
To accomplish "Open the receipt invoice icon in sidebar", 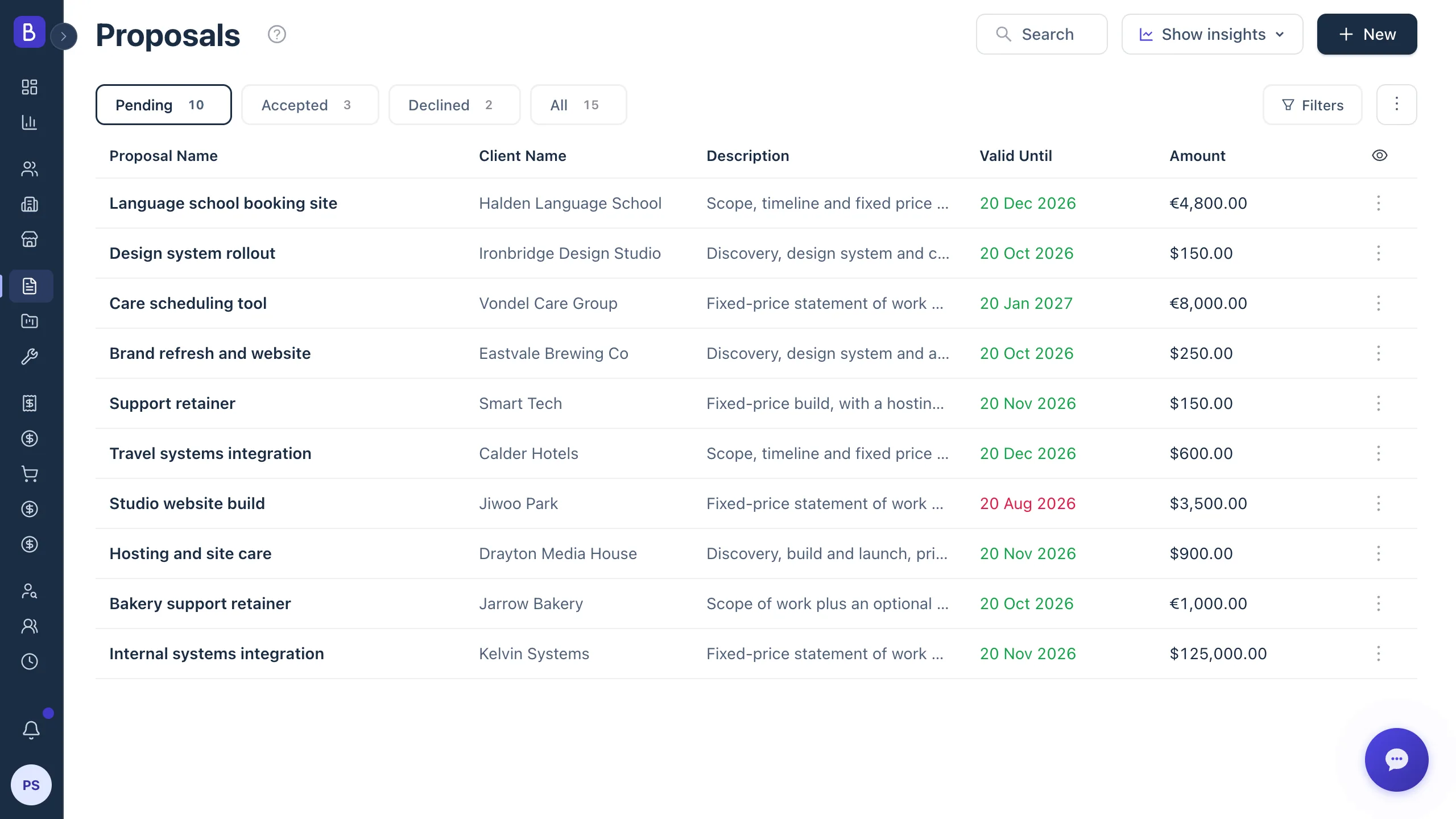I will (30, 403).
